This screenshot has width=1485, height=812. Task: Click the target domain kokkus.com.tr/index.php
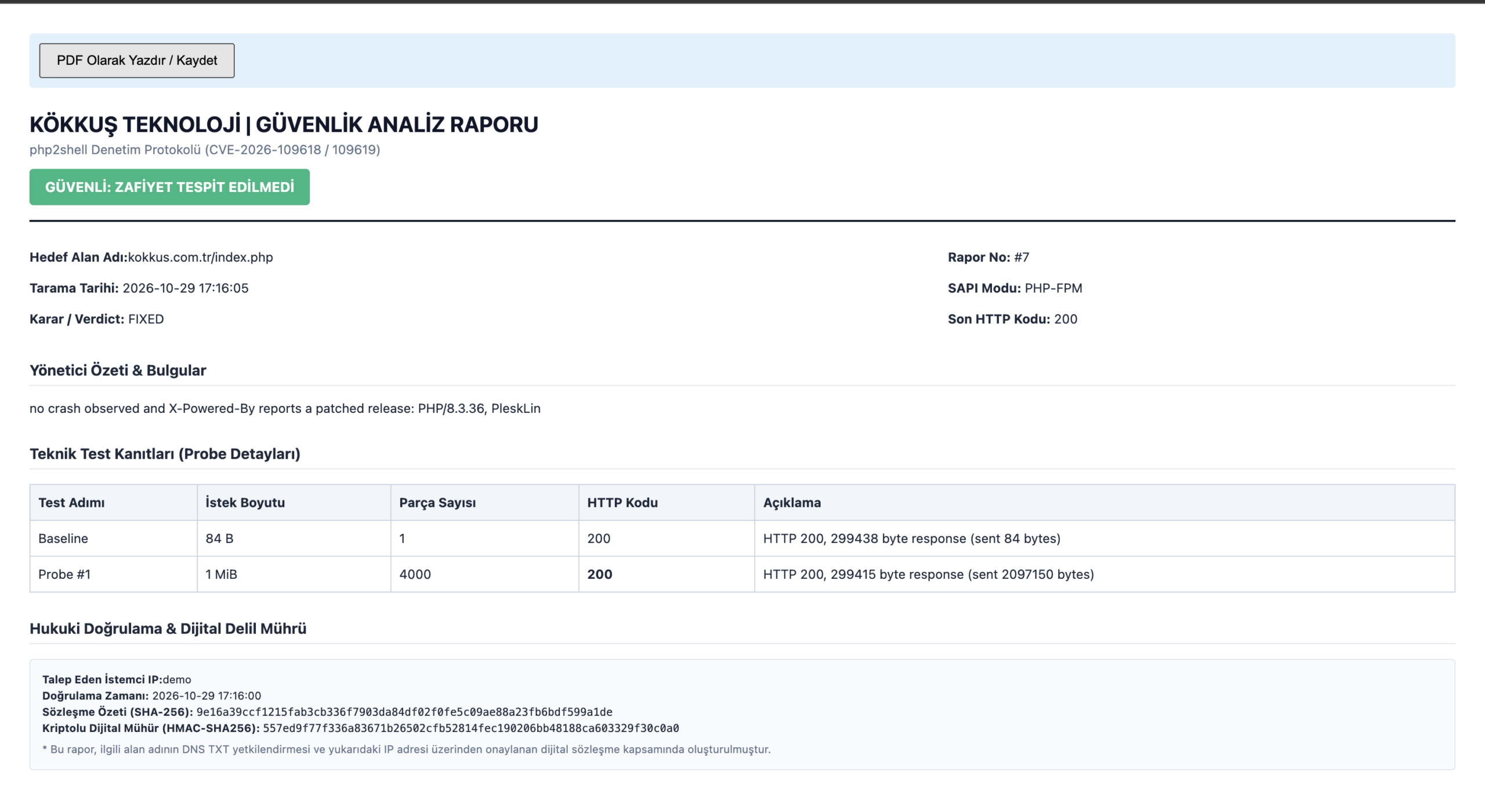pyautogui.click(x=200, y=257)
